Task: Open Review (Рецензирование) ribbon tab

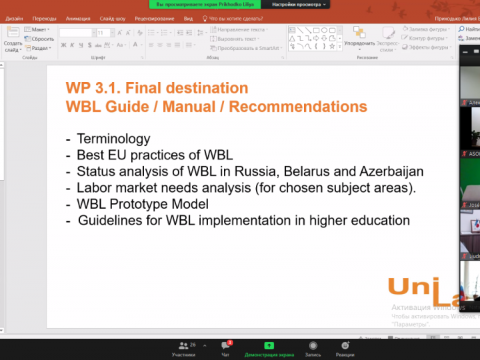Action: pyautogui.click(x=154, y=19)
